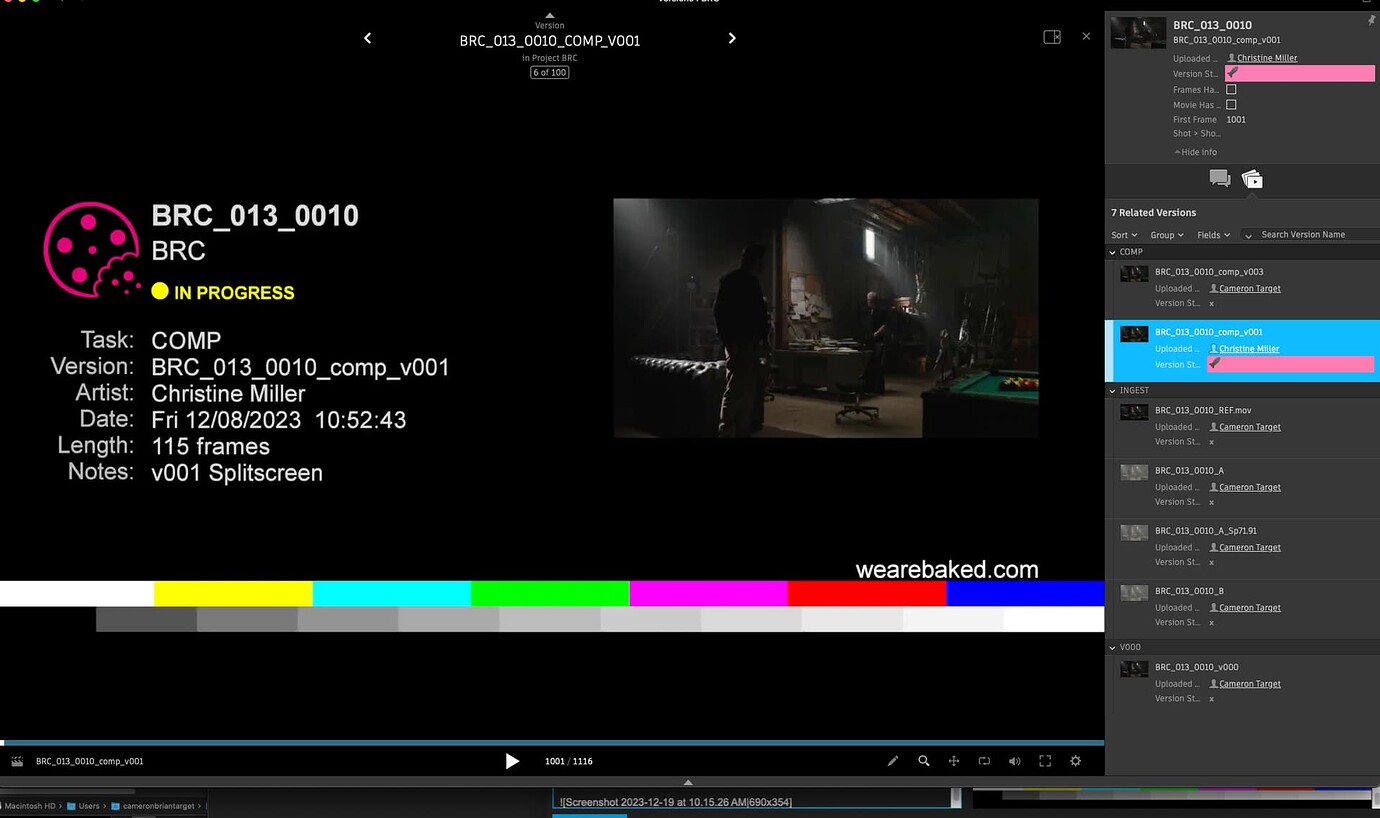This screenshot has width=1380, height=818.
Task: Toggle the right side panel layout
Action: pos(1052,37)
